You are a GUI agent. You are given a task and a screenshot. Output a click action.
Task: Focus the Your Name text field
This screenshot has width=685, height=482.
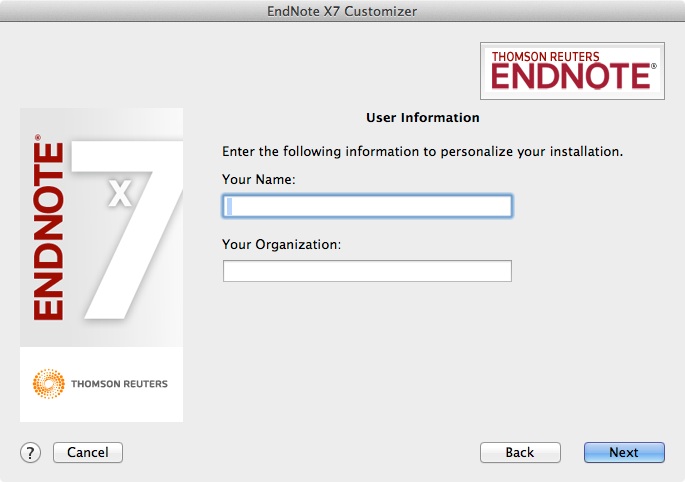[x=367, y=206]
